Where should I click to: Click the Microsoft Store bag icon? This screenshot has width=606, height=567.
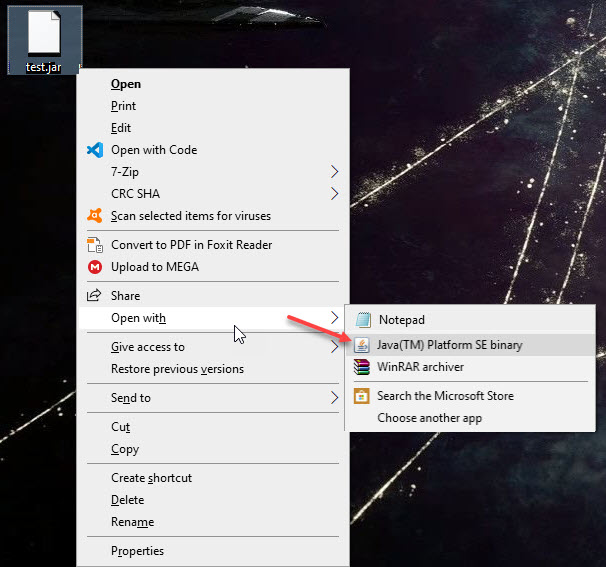point(361,396)
